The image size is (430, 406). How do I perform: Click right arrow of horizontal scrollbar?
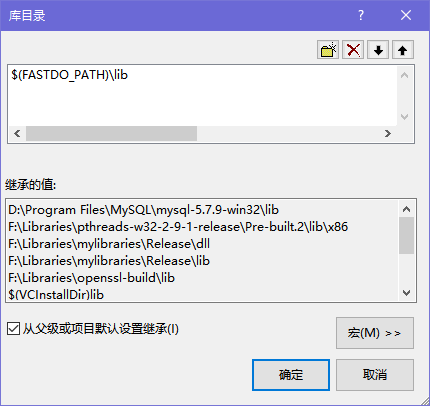pos(388,134)
